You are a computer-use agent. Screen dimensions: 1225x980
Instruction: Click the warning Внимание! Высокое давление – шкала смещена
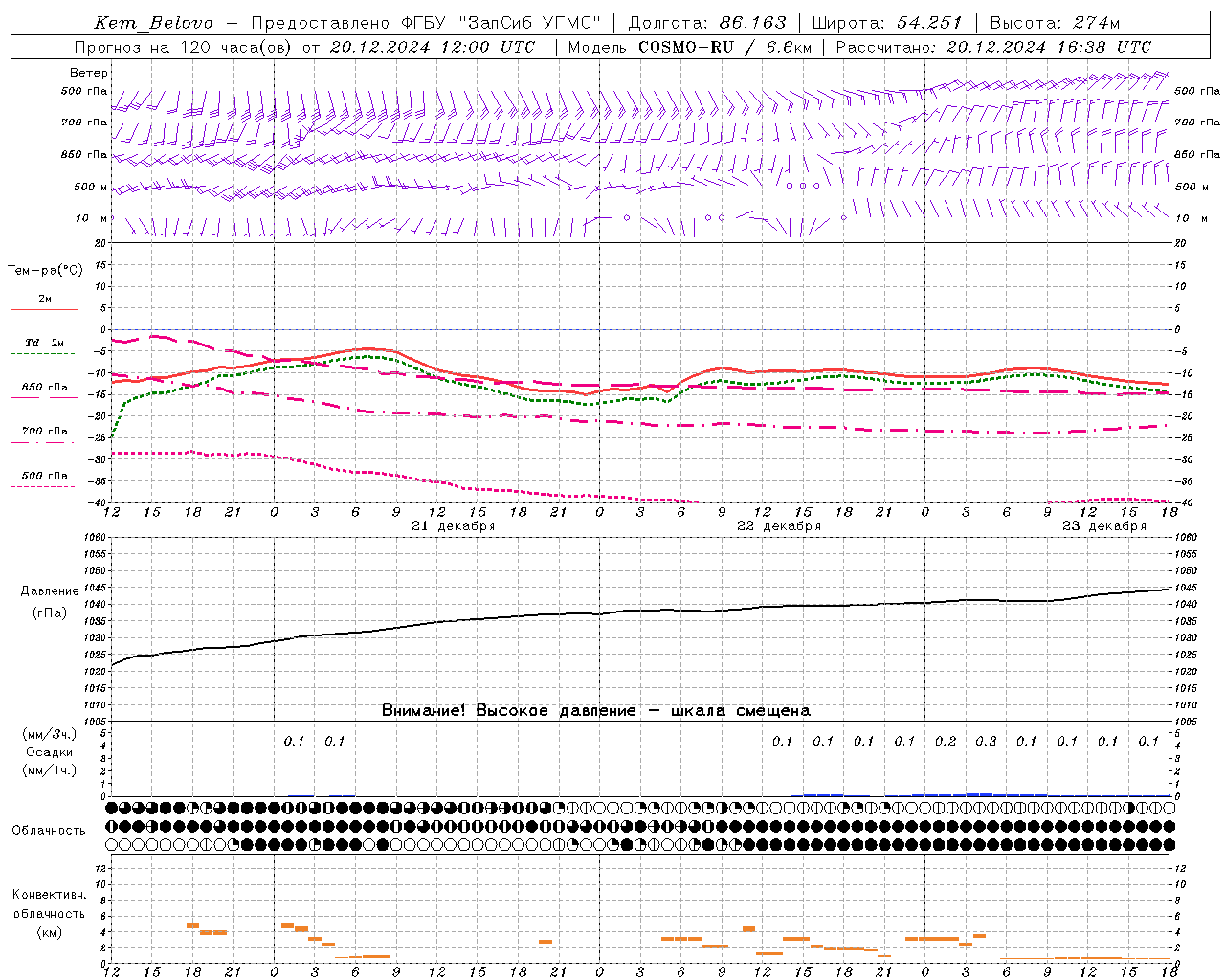click(x=596, y=710)
